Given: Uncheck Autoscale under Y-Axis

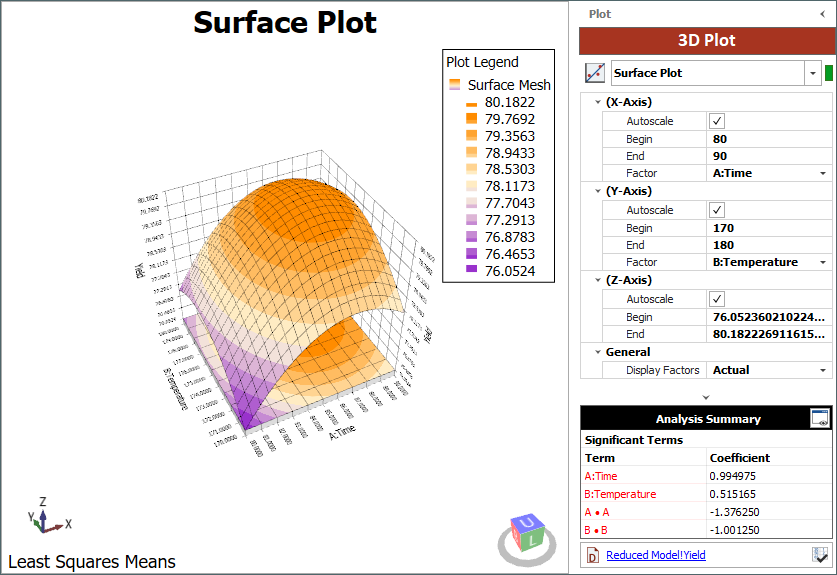Looking at the screenshot, I should [x=716, y=210].
